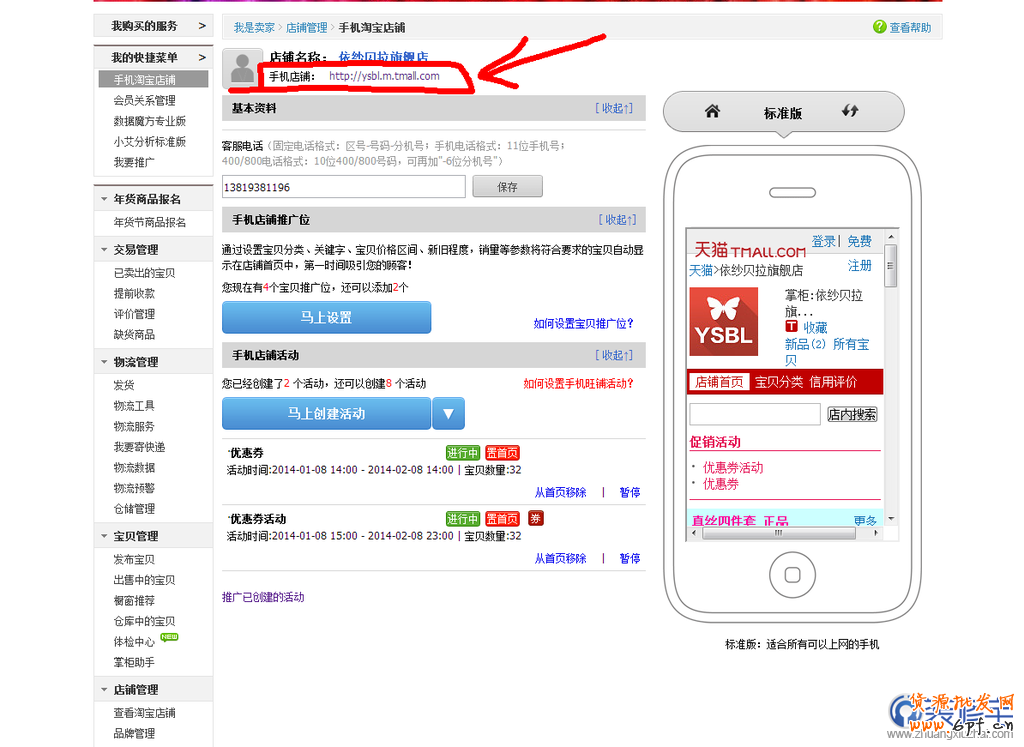Open the ysbl.m.tmall.com mobile shop link

pos(384,76)
